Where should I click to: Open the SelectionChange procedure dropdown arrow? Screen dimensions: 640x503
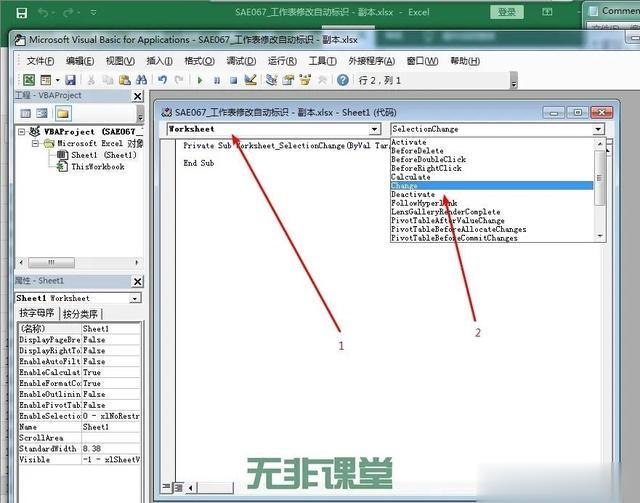[598, 129]
